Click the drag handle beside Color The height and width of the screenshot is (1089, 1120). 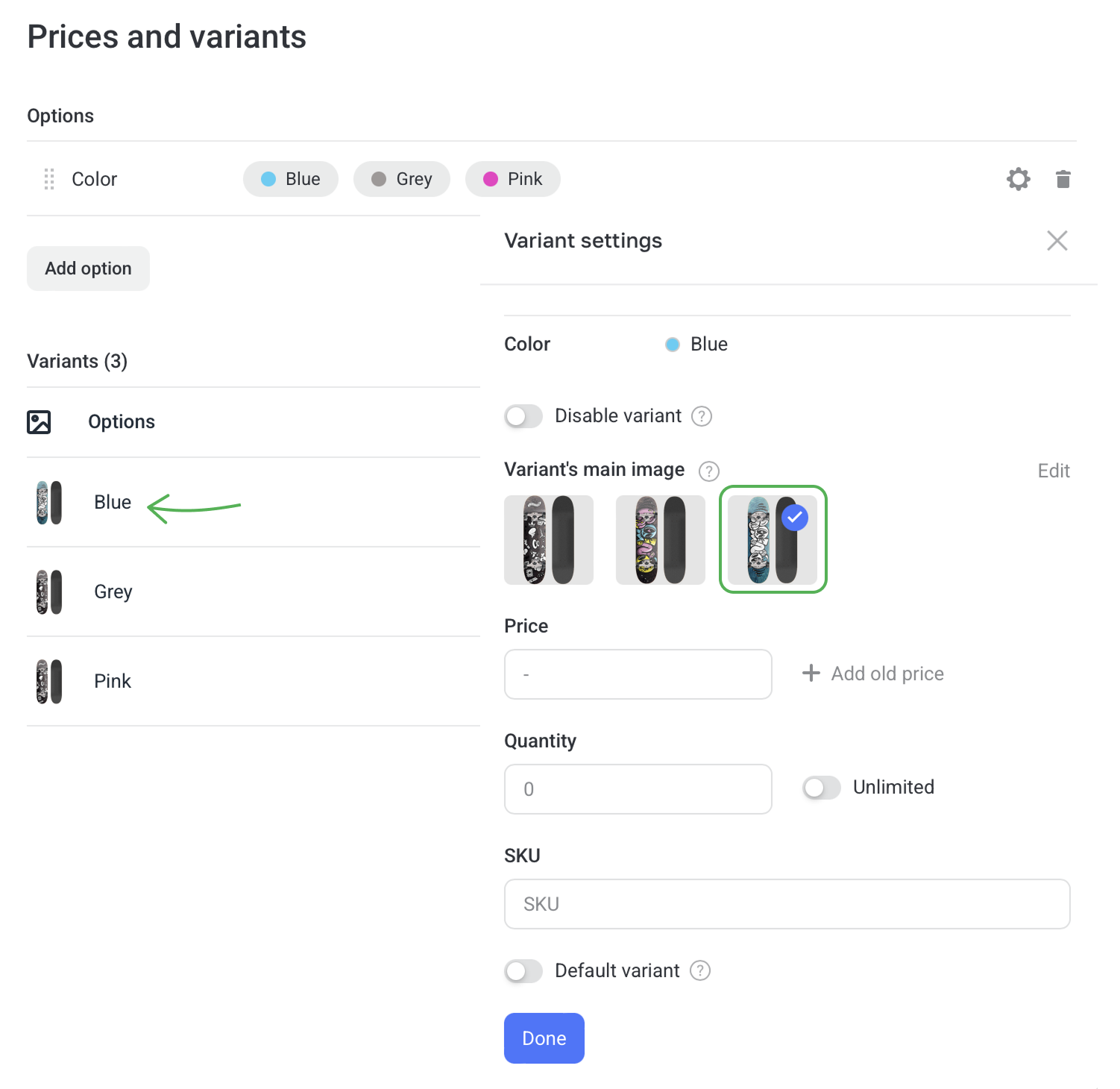pos(49,179)
